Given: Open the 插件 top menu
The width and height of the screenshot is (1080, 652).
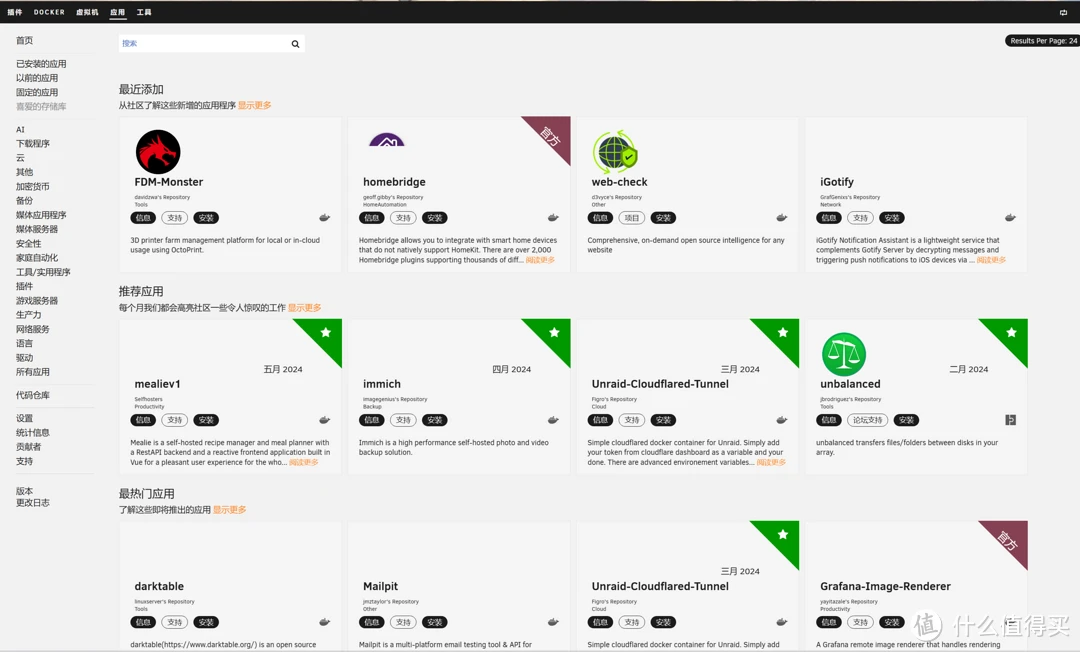Looking at the screenshot, I should (14, 12).
